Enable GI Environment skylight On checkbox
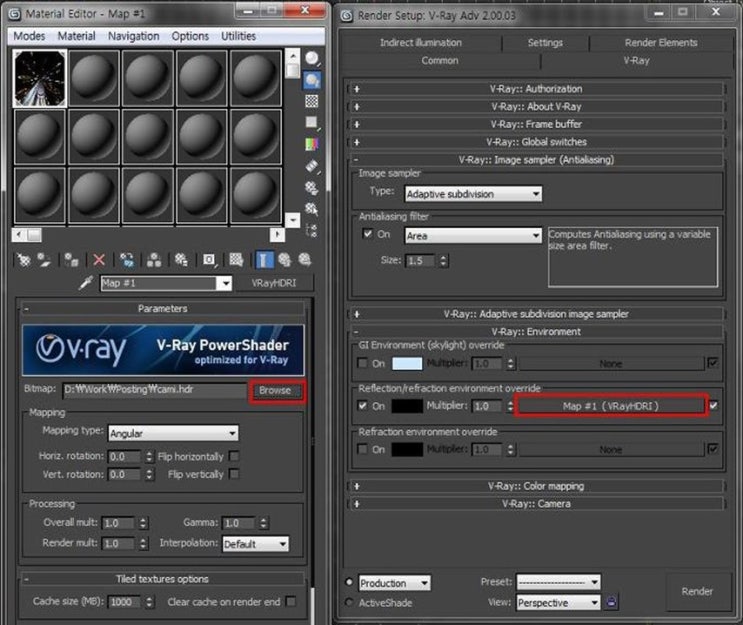The width and height of the screenshot is (743, 625). [362, 363]
